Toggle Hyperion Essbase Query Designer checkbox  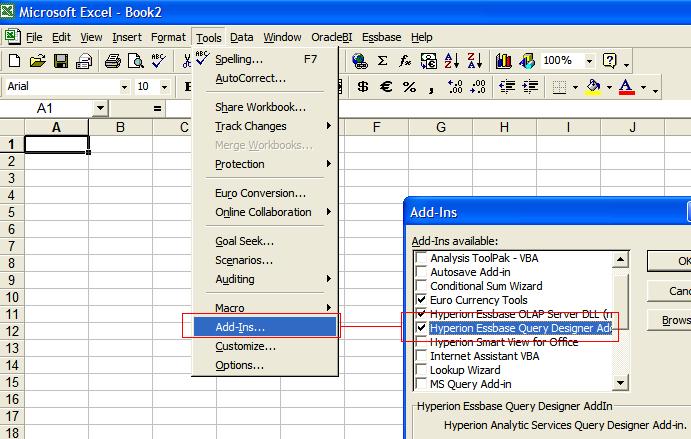422,328
